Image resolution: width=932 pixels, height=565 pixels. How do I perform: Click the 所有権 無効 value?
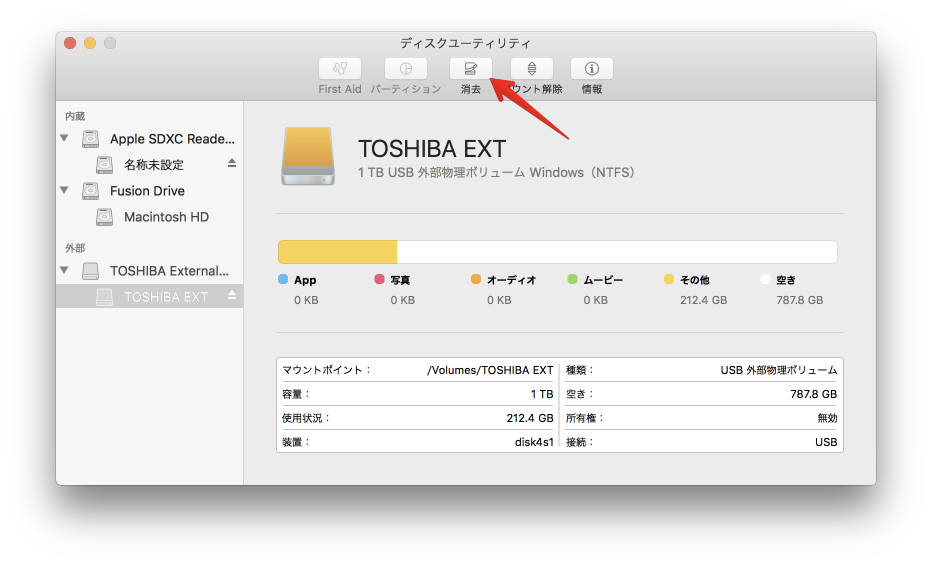827,418
